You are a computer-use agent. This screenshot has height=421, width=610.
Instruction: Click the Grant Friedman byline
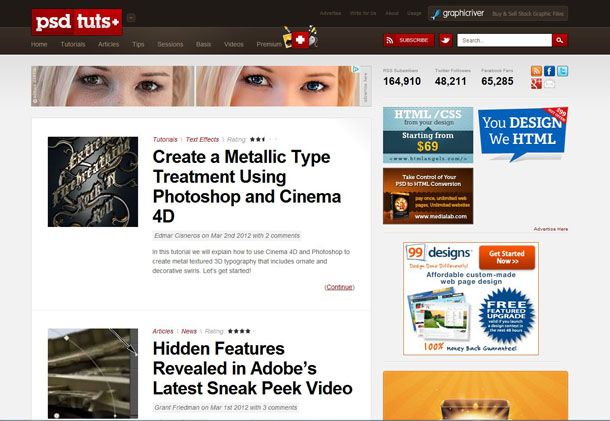point(226,407)
